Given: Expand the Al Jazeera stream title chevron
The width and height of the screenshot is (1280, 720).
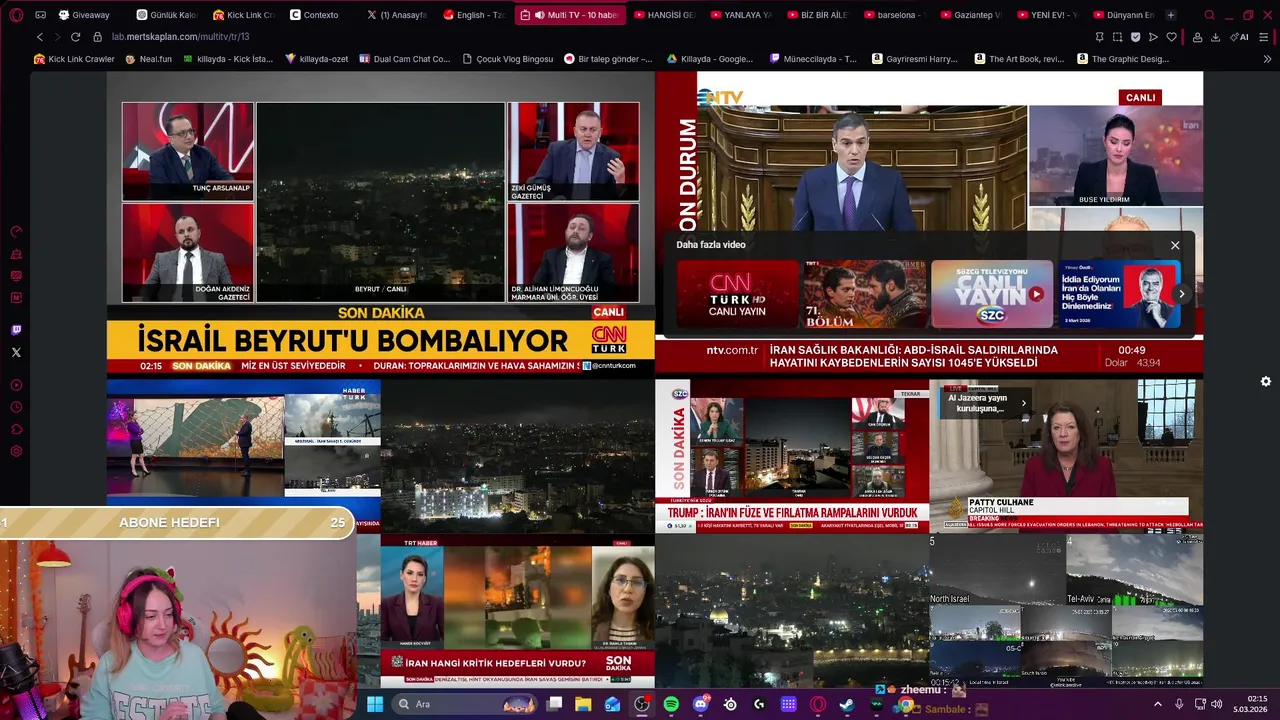Looking at the screenshot, I should (1023, 403).
